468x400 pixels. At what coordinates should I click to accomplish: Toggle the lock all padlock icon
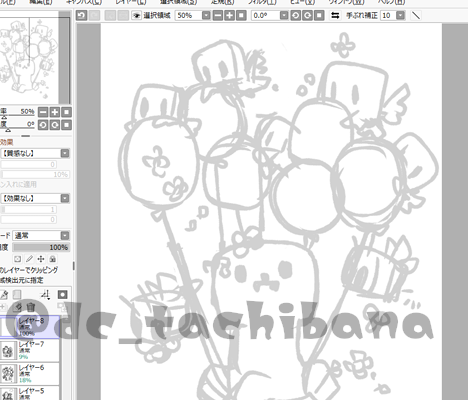tap(52, 259)
